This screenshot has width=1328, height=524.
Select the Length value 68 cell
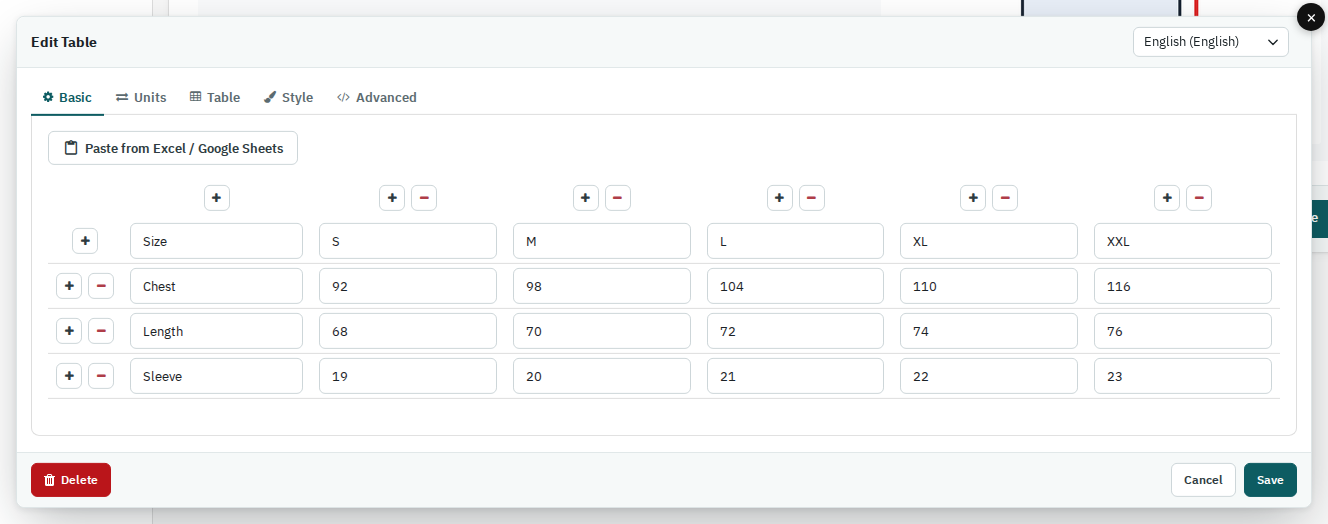408,331
